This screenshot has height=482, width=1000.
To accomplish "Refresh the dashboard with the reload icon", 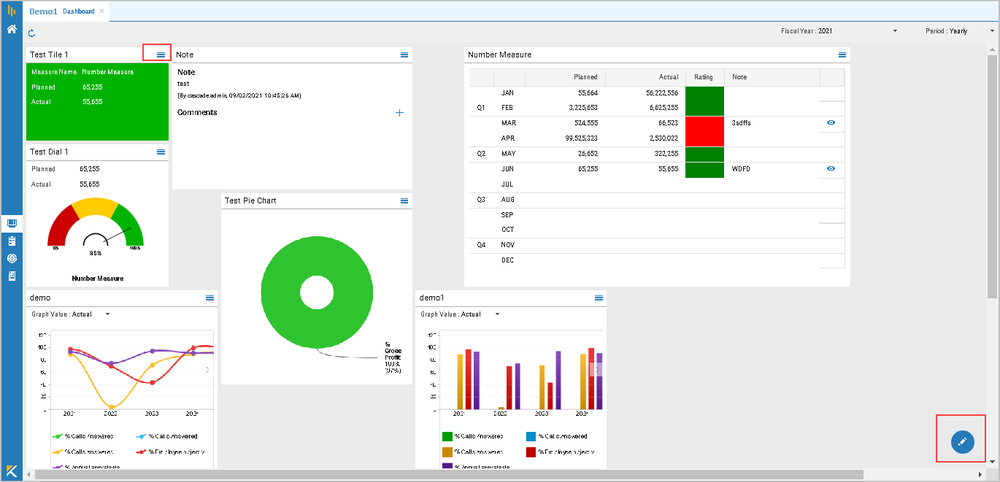I will 32,33.
